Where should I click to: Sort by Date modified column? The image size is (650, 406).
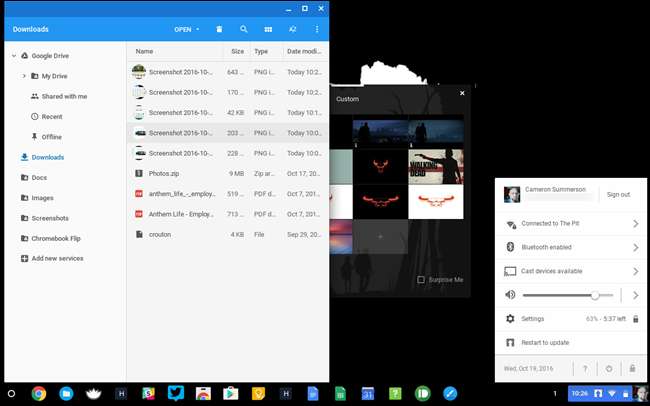pos(304,51)
